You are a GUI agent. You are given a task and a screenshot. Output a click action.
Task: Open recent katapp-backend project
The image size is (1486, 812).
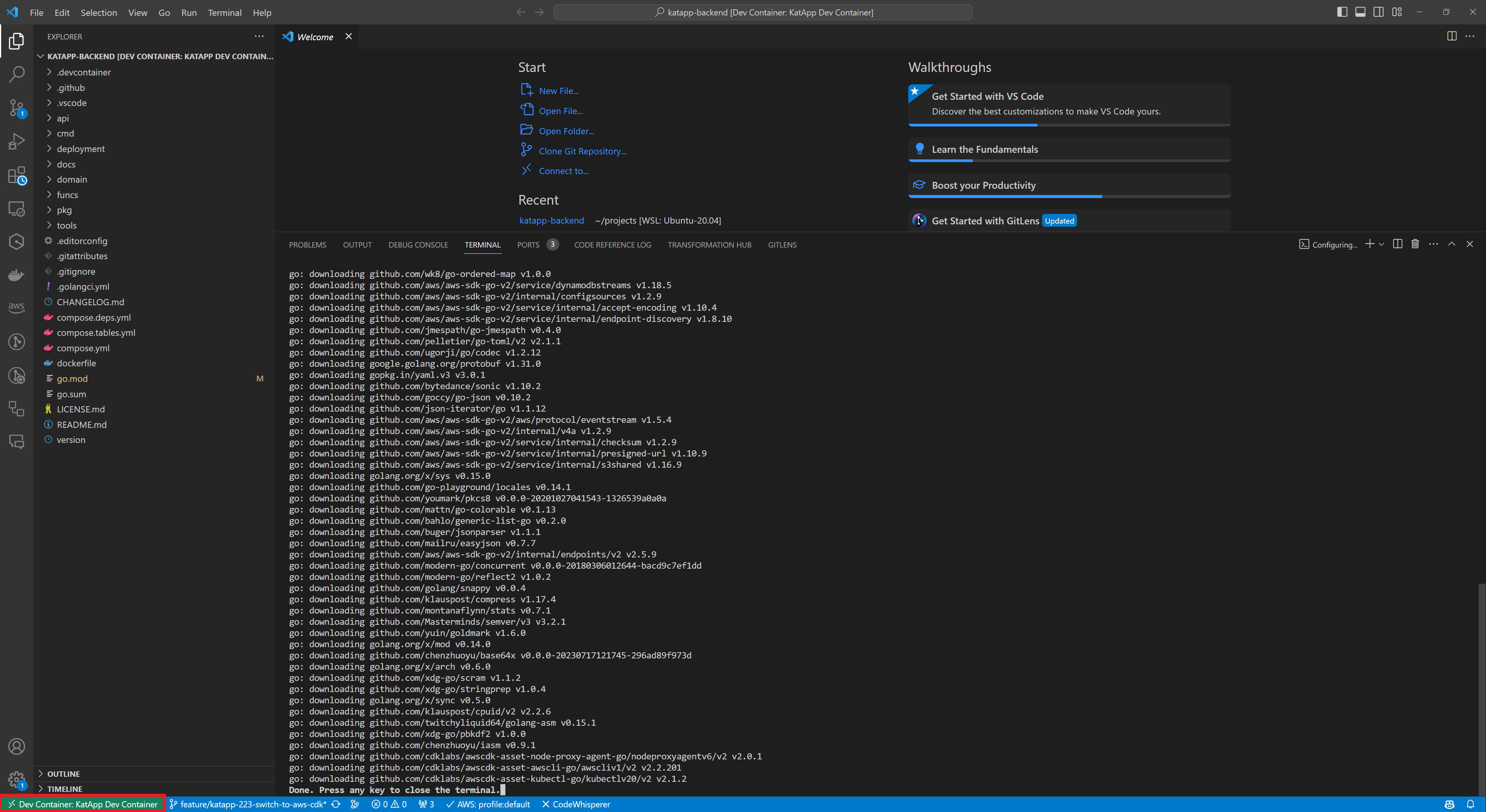pos(551,220)
